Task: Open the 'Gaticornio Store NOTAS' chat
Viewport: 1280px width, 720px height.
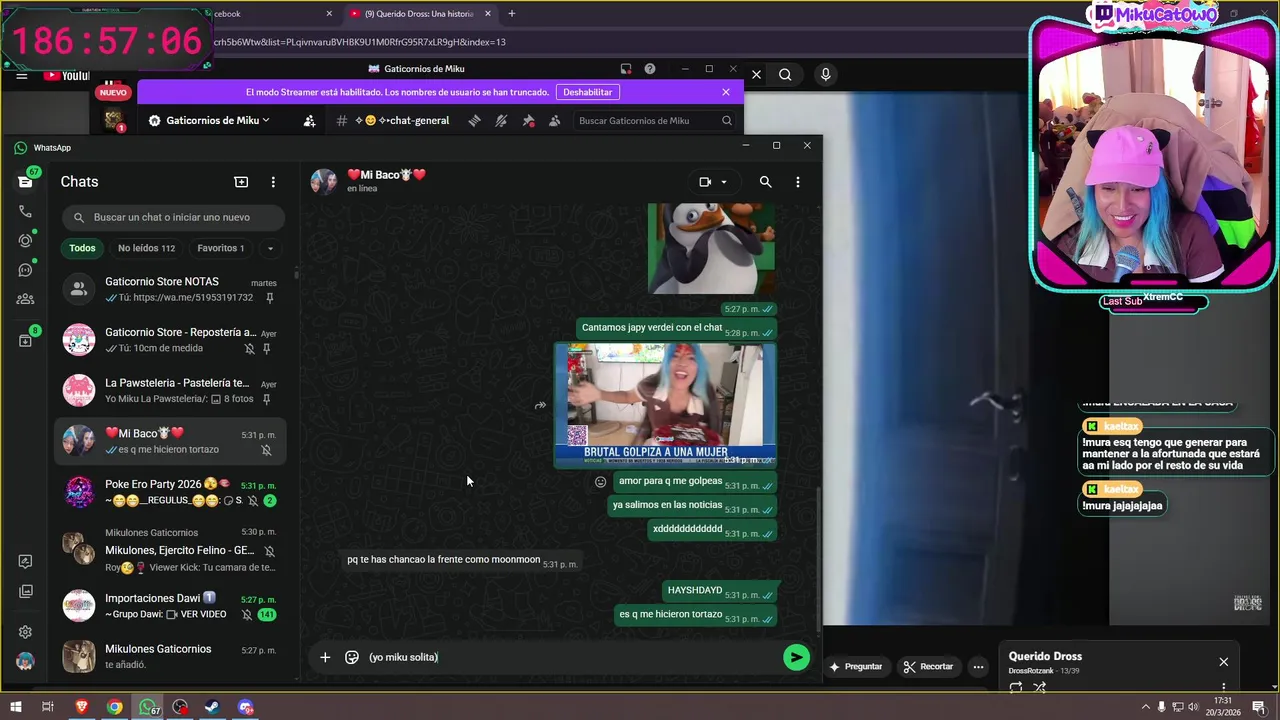Action: [171, 289]
